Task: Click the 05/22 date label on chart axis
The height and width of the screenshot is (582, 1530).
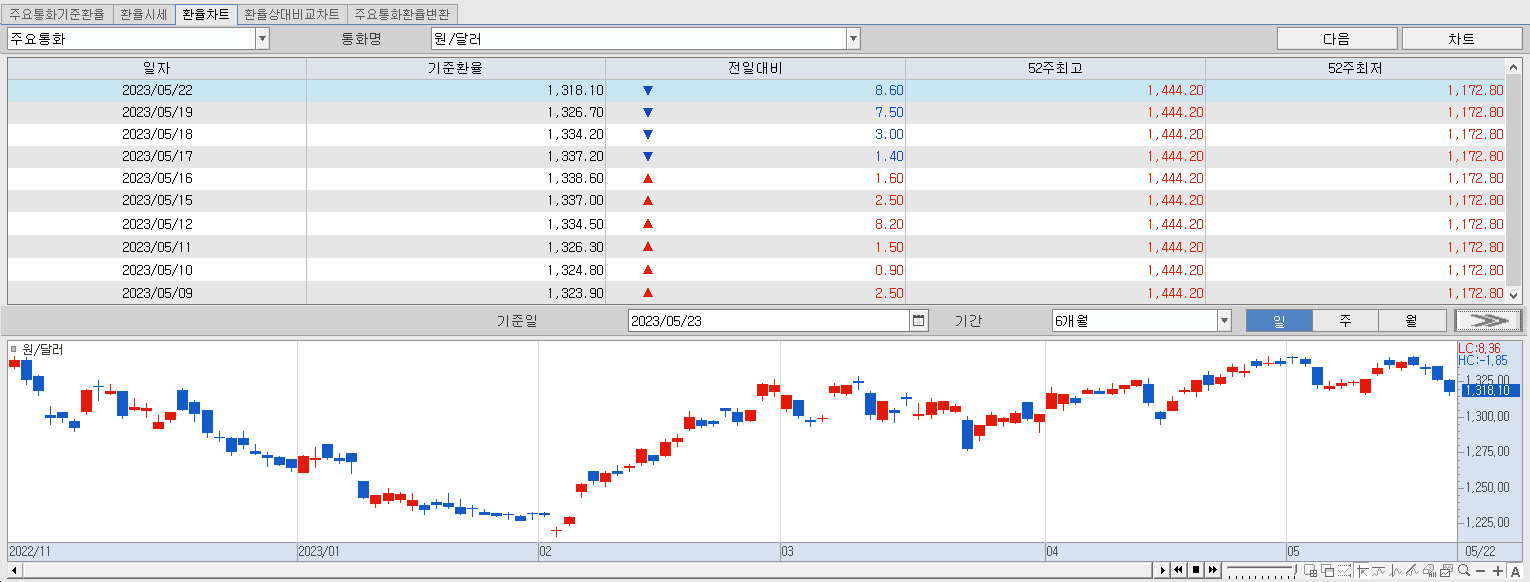Action: click(x=1480, y=551)
